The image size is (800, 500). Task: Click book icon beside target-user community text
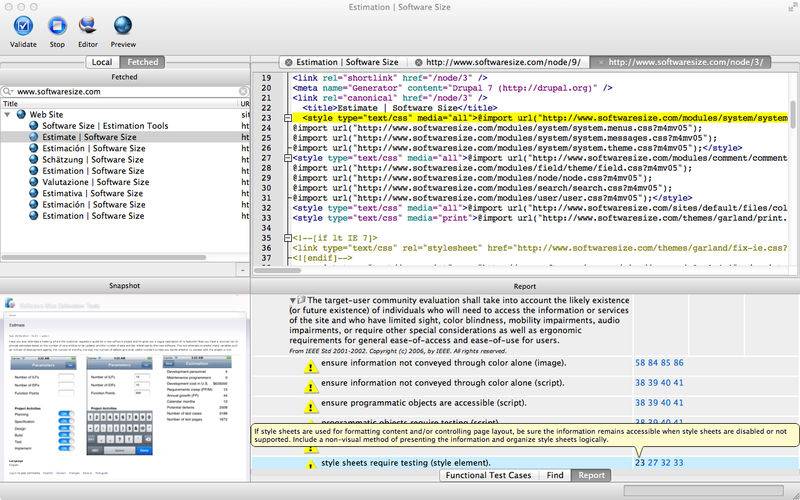point(301,301)
